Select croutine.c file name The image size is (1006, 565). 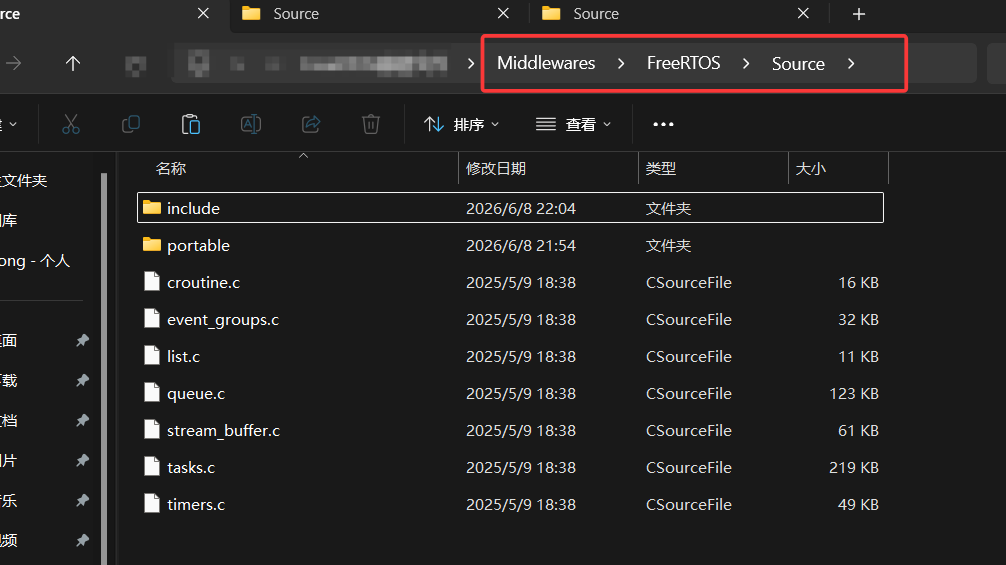[203, 282]
